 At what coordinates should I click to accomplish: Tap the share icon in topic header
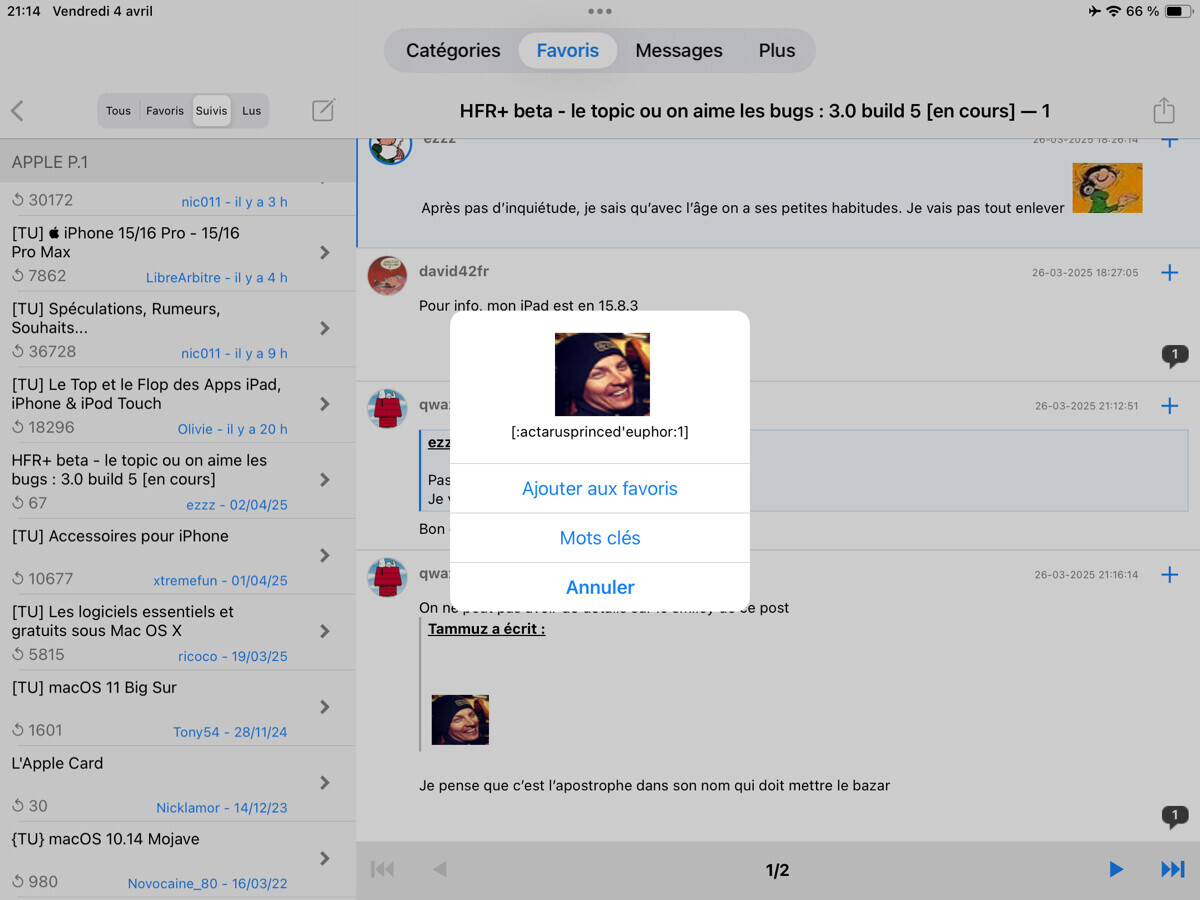1163,110
